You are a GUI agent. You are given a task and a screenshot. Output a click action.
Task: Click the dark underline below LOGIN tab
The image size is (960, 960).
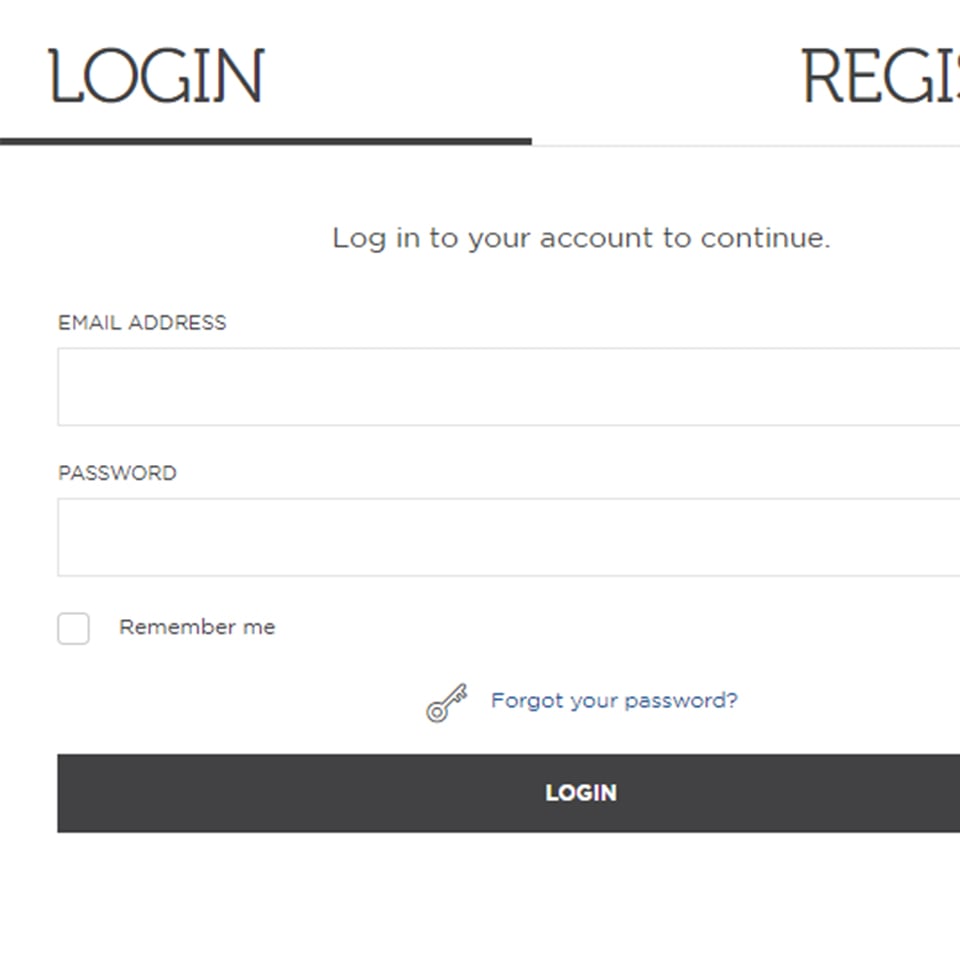pyautogui.click(x=266, y=141)
